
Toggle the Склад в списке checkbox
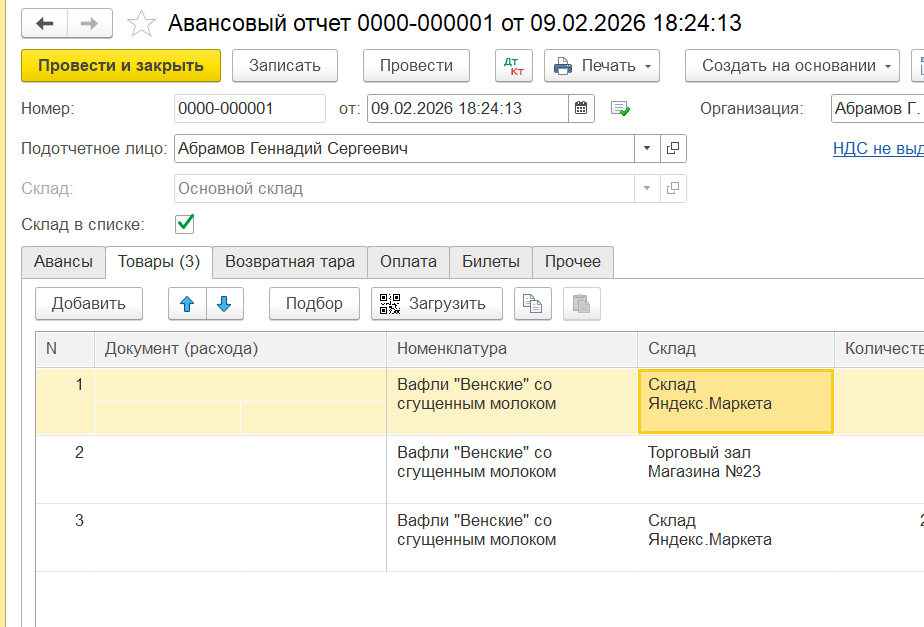tap(184, 224)
